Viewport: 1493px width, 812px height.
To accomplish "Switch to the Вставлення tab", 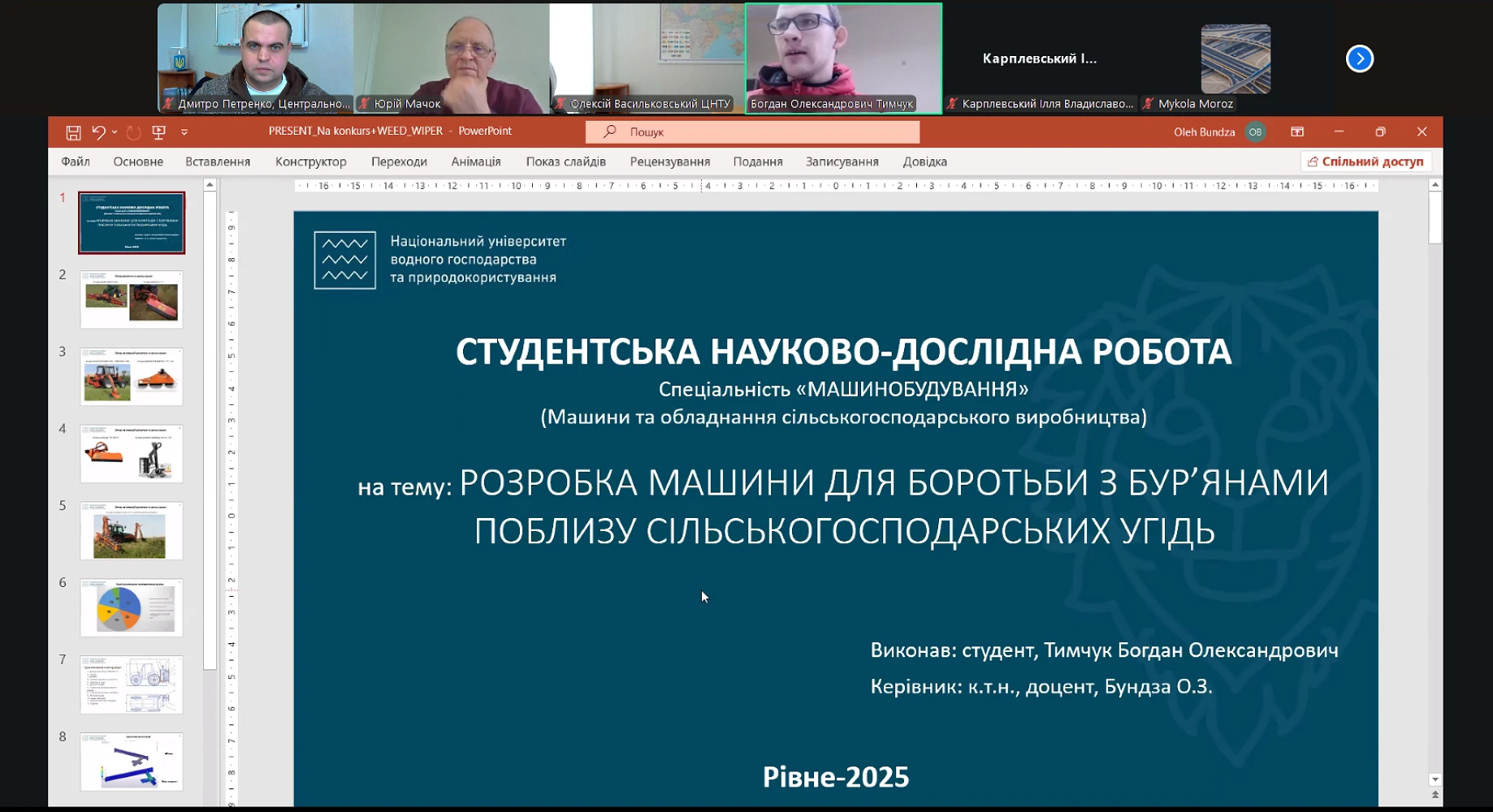I will [218, 162].
